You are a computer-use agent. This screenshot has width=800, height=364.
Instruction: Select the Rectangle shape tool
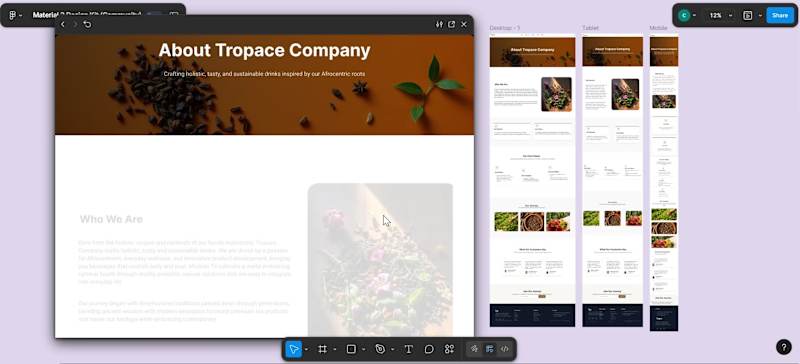[351, 349]
